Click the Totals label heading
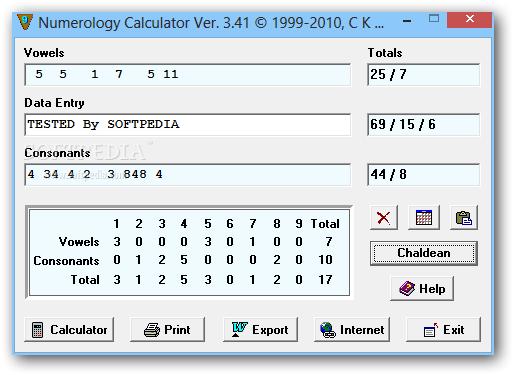The height and width of the screenshot is (375, 514). [x=385, y=53]
